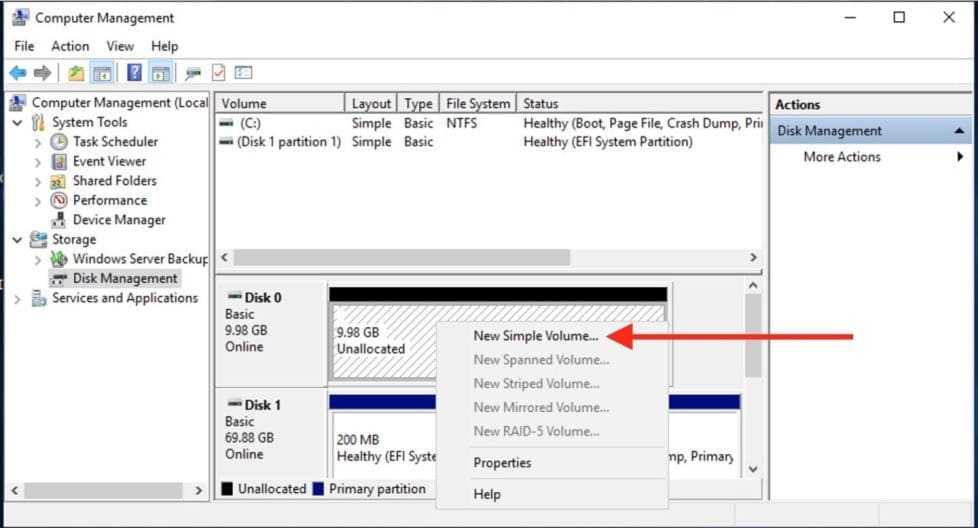
Task: Collapse the System Tools tree node
Action: (x=17, y=123)
